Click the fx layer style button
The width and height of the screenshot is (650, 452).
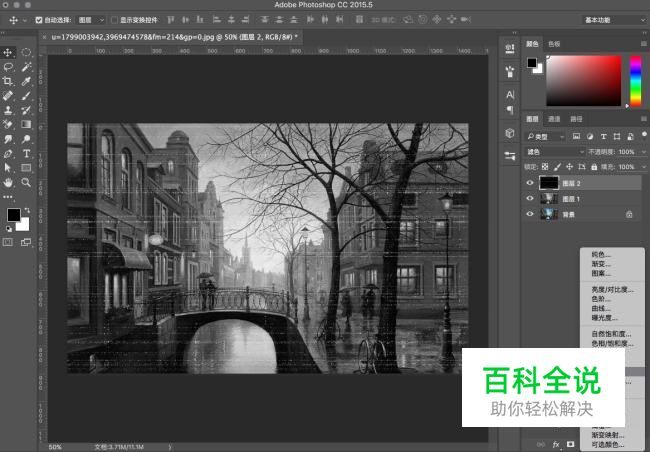pos(556,444)
